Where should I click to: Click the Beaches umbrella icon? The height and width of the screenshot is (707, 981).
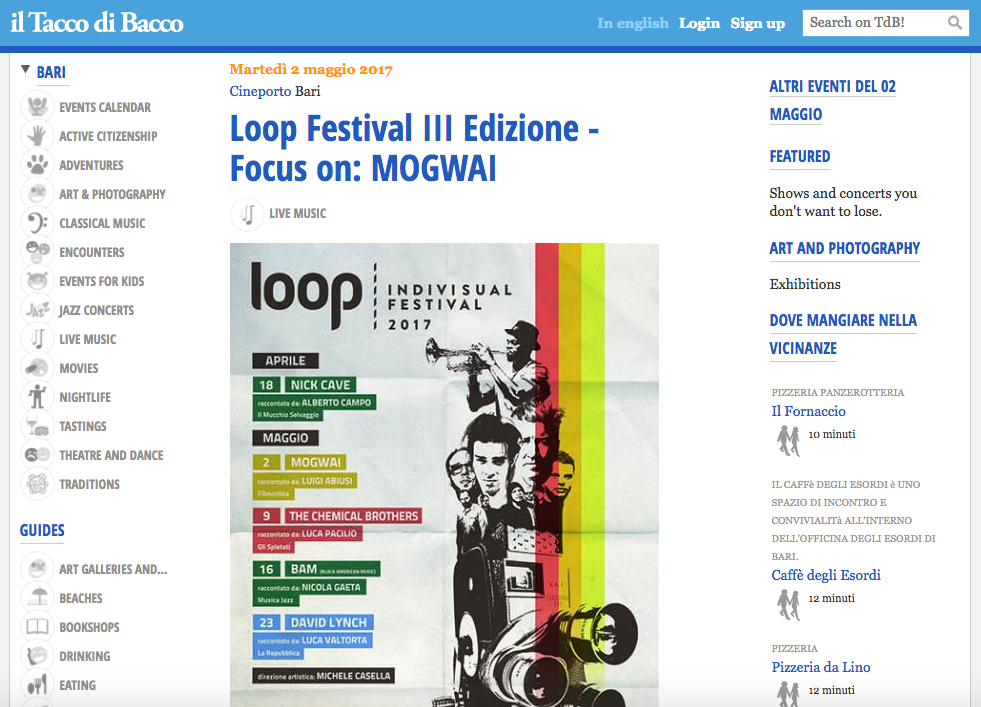point(38,598)
